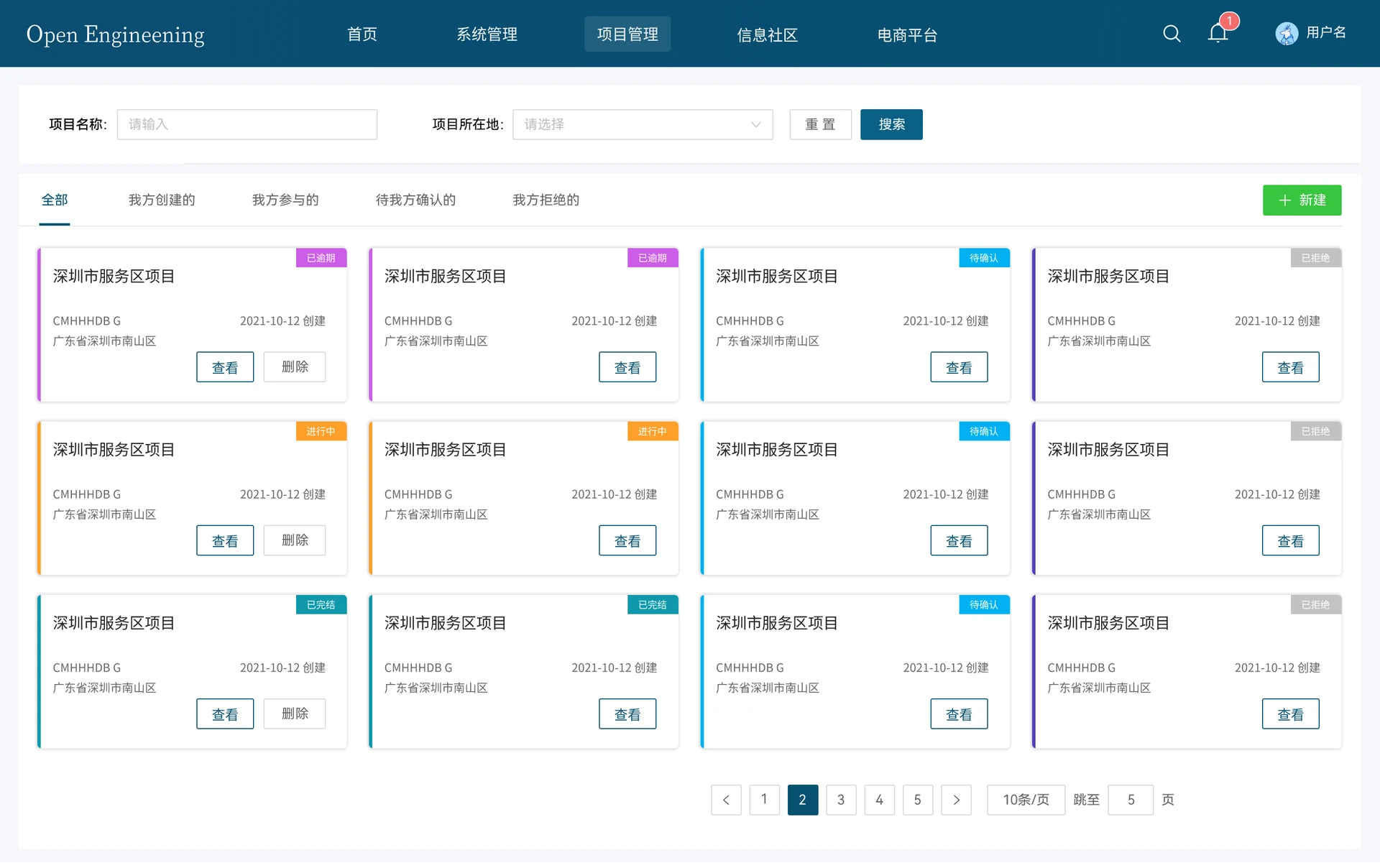Viewport: 1380px width, 868px height.
Task: Click 查看 on top-row 待确认 card
Action: pyautogui.click(x=959, y=367)
